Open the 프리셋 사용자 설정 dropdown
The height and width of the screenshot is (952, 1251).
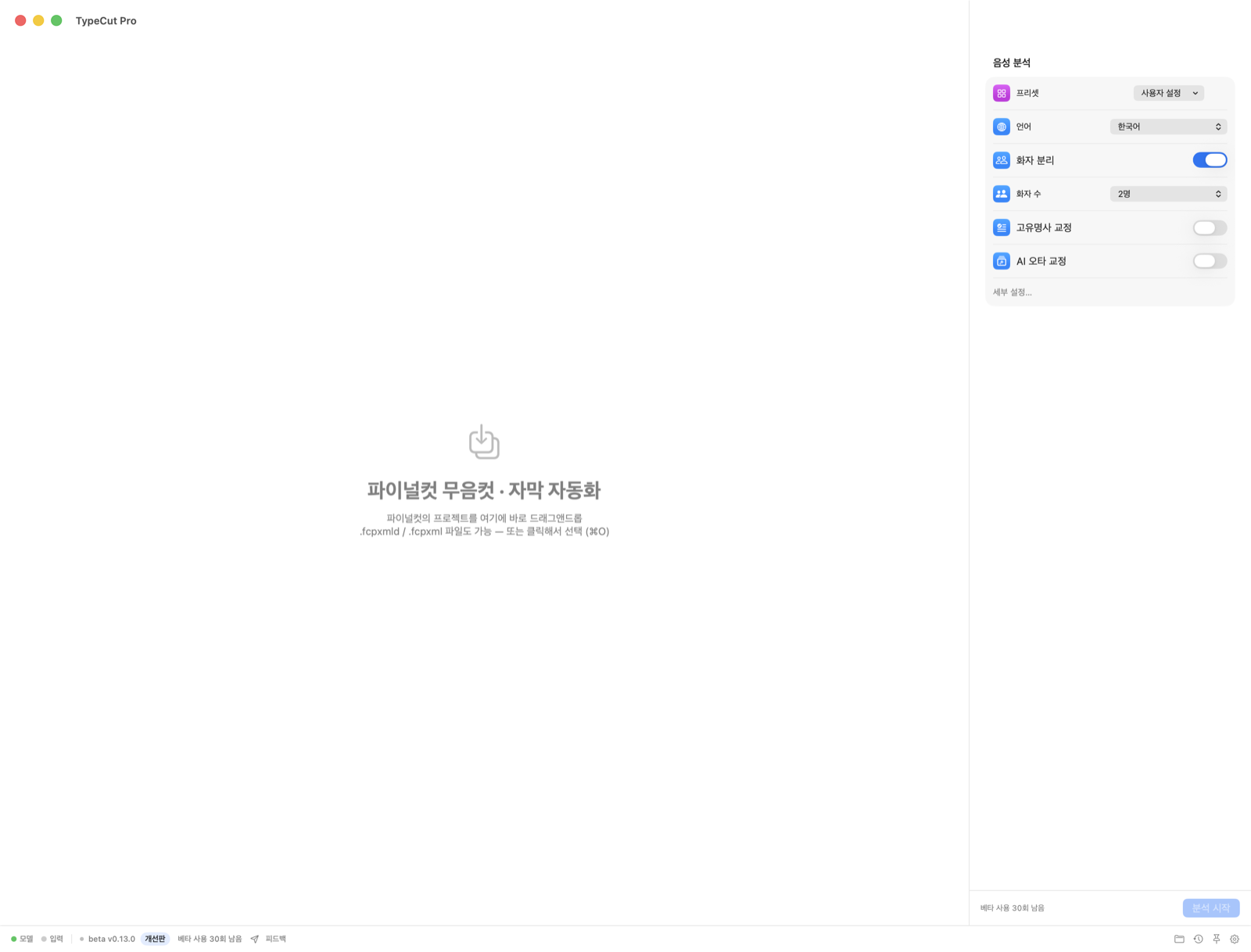pyautogui.click(x=1168, y=93)
